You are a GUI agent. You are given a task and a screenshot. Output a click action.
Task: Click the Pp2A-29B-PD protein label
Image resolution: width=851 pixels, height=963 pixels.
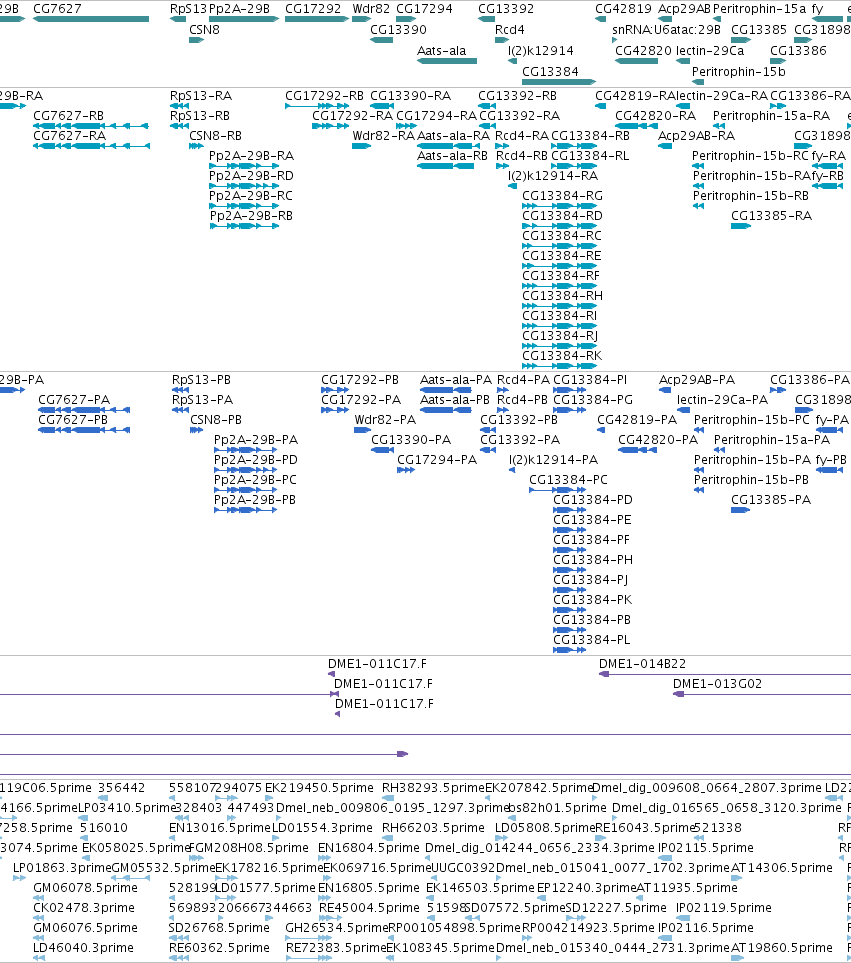click(255, 460)
